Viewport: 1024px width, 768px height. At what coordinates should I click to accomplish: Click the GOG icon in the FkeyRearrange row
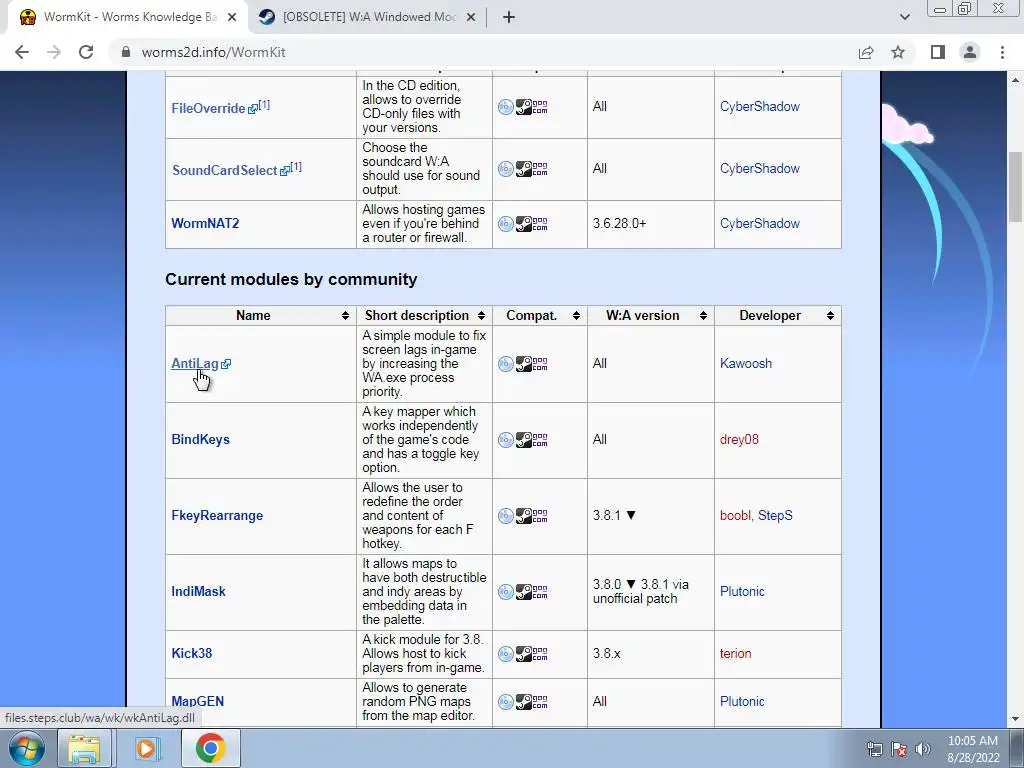point(540,515)
